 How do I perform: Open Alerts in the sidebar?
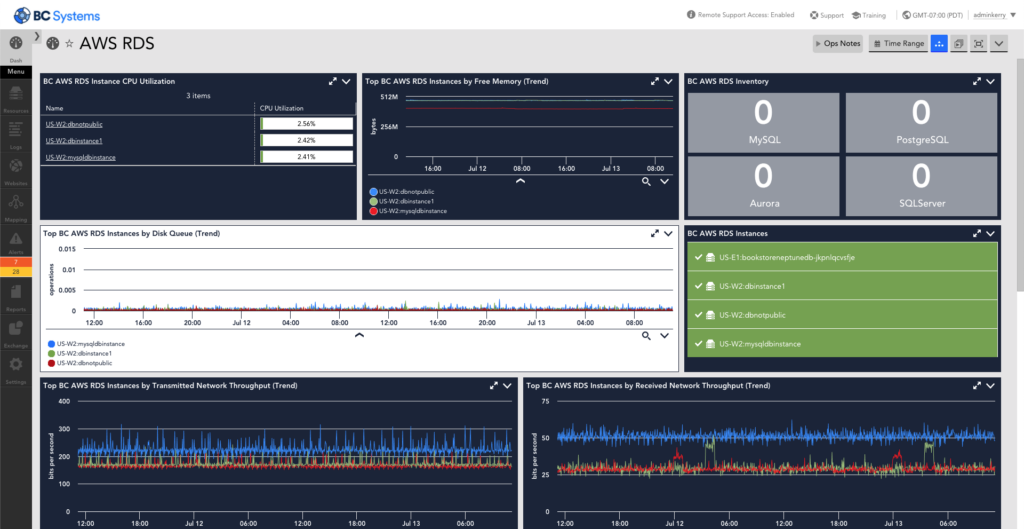tap(16, 238)
